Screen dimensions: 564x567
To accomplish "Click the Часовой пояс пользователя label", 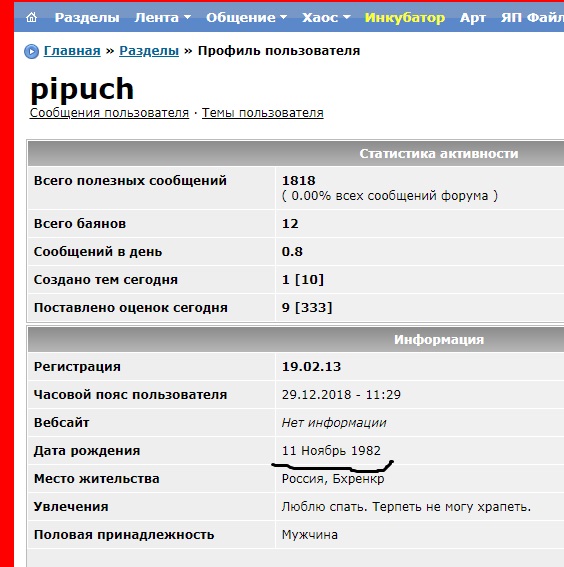I will pyautogui.click(x=130, y=395).
